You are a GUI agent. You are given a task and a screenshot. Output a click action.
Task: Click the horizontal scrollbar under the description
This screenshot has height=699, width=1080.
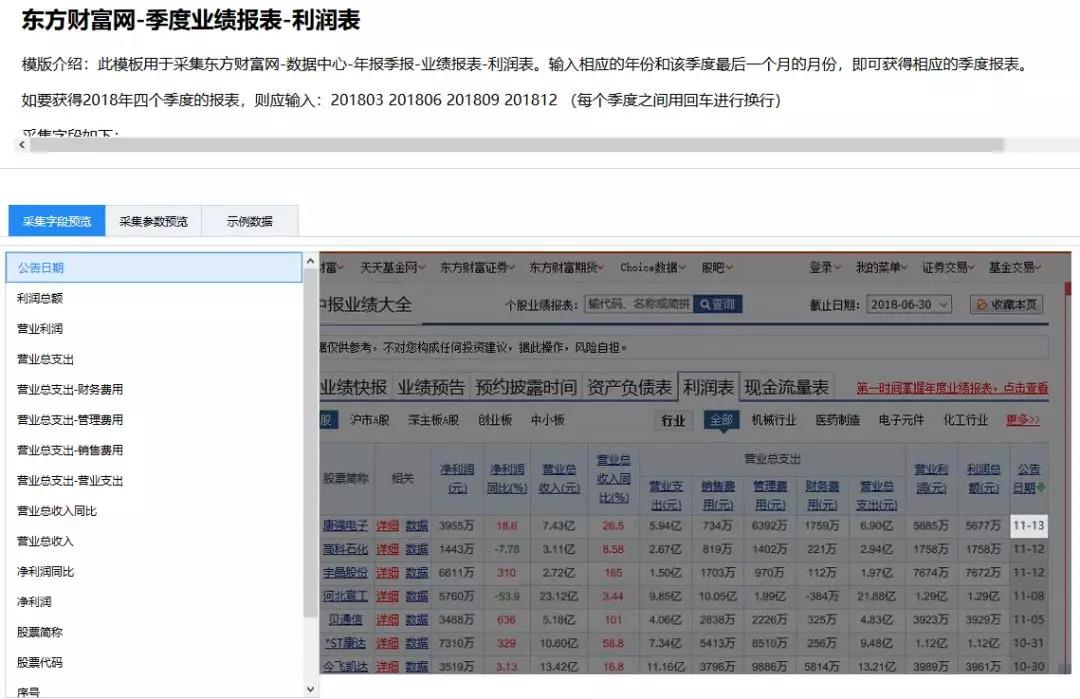[x=517, y=145]
